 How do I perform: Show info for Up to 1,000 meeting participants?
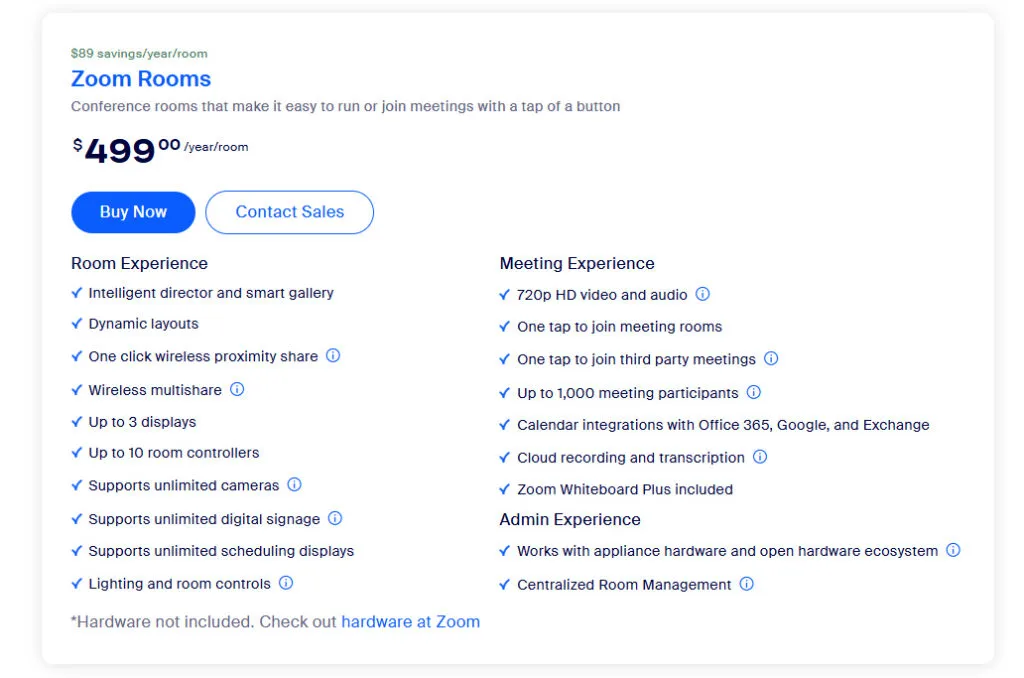754,392
